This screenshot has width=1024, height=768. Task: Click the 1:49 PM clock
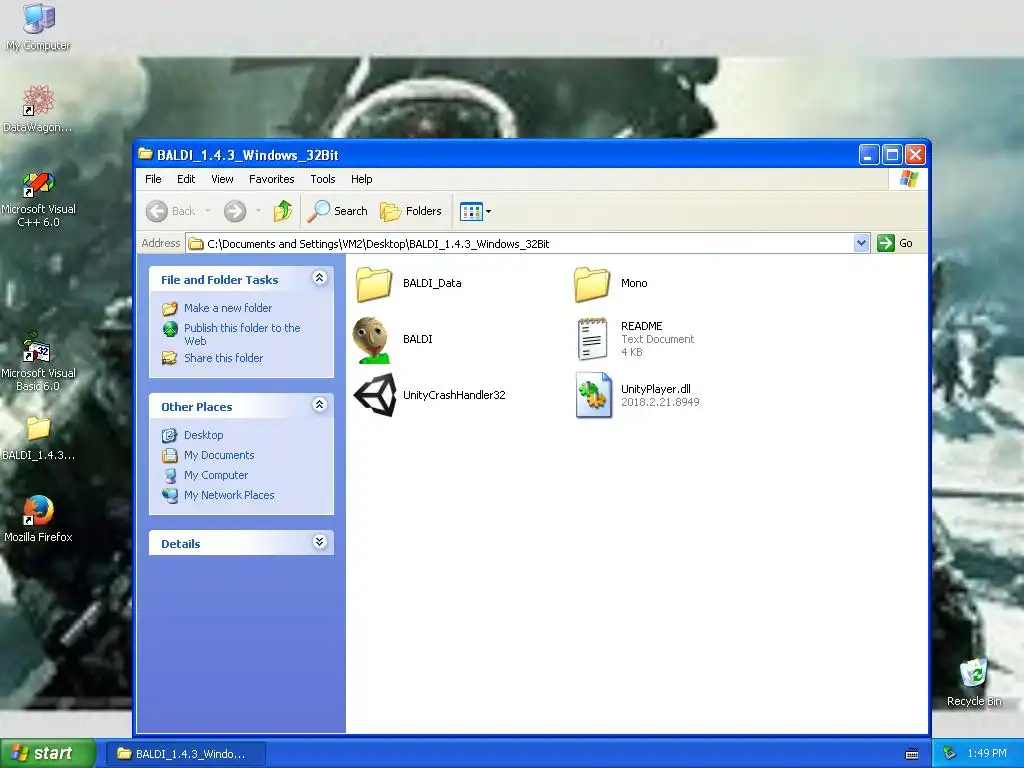[x=987, y=754]
